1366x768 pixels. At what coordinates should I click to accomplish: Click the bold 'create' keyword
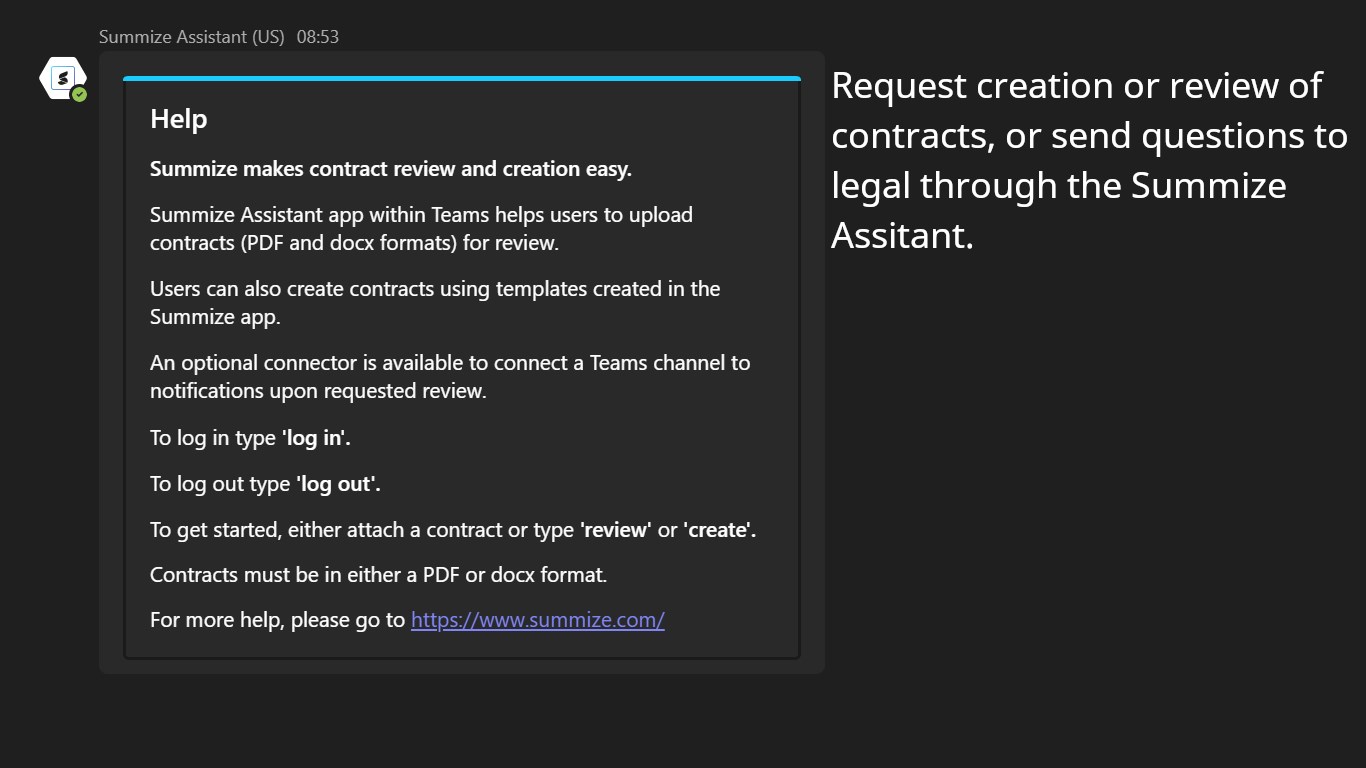coord(719,530)
